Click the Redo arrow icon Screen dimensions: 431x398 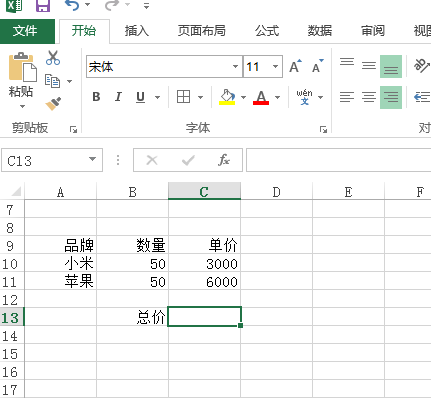click(112, 5)
